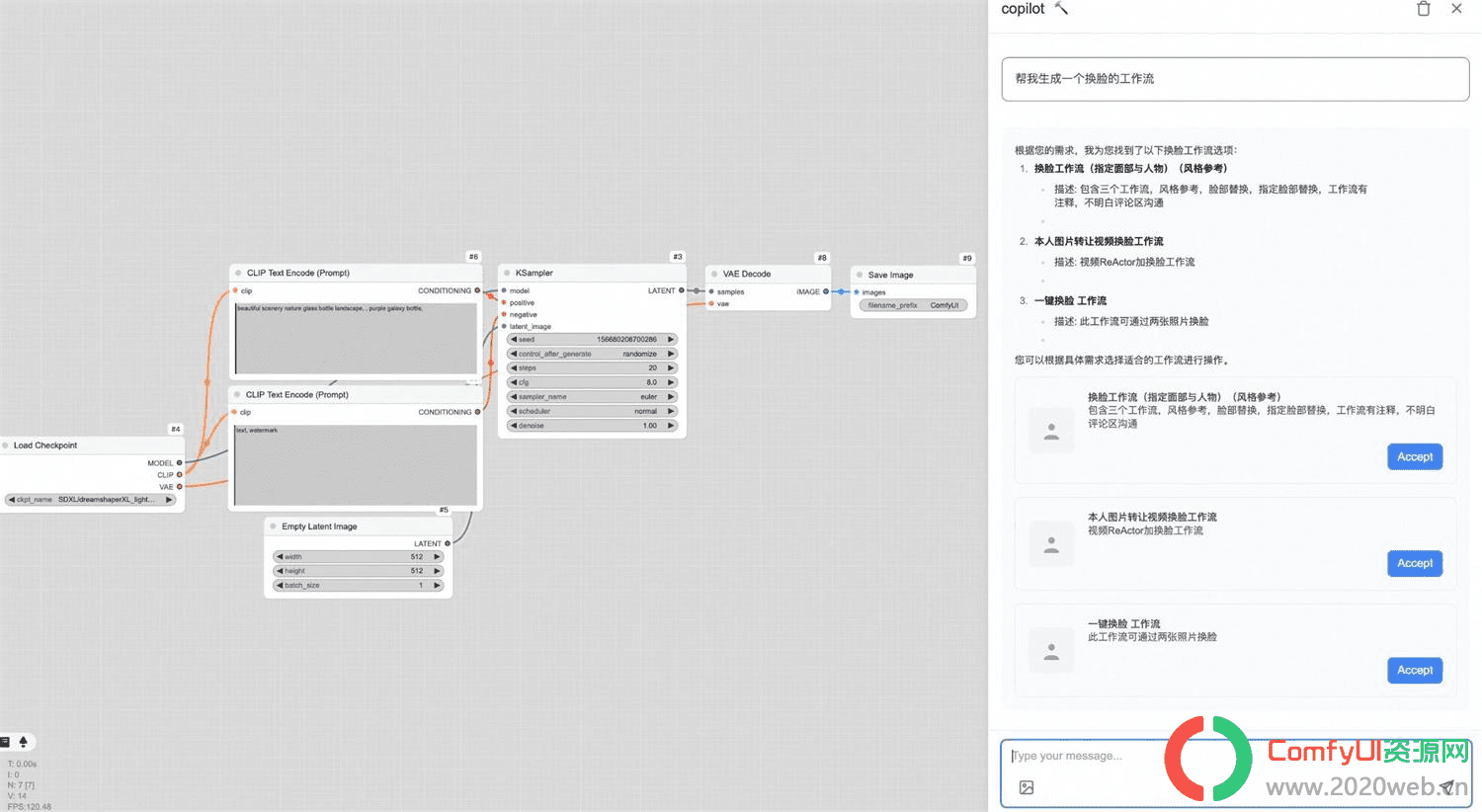Accept the 一键换脸 工作流 card
The image size is (1482, 812).
[1415, 670]
